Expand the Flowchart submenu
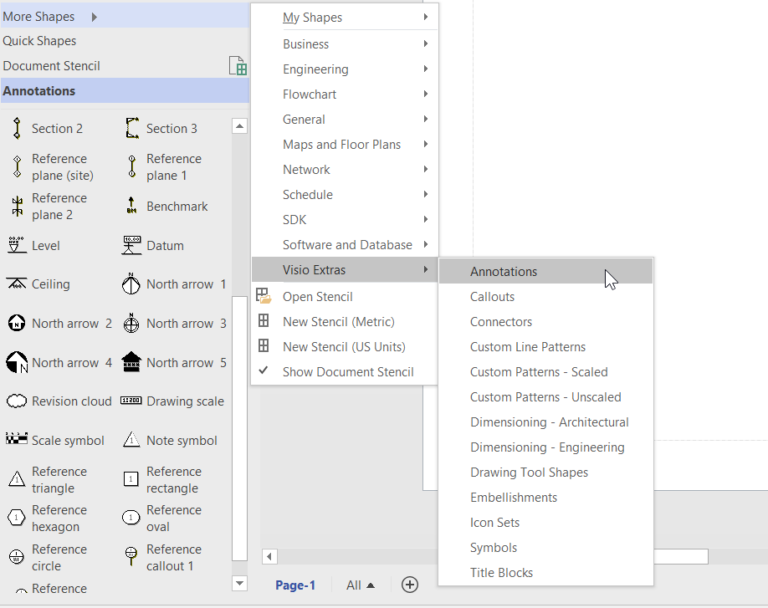This screenshot has height=608, width=768. [345, 94]
